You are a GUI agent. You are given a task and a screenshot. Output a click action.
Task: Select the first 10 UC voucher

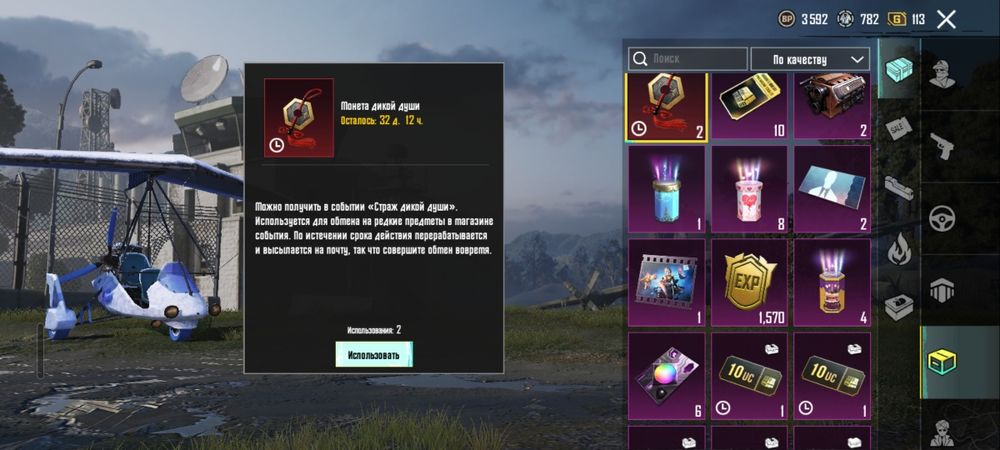[x=749, y=376]
